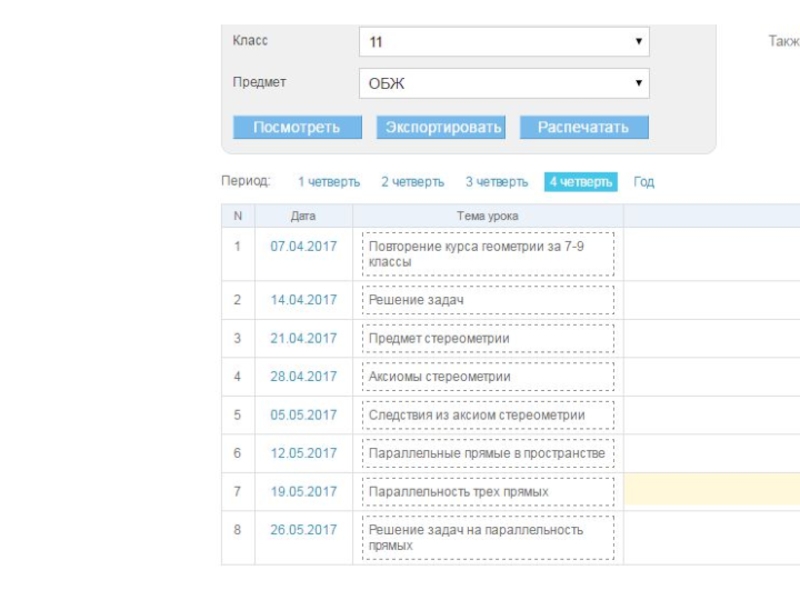This screenshot has height=600, width=800.
Task: Focus the 'Аксиомы стереометрии' topic input
Action: [x=488, y=377]
